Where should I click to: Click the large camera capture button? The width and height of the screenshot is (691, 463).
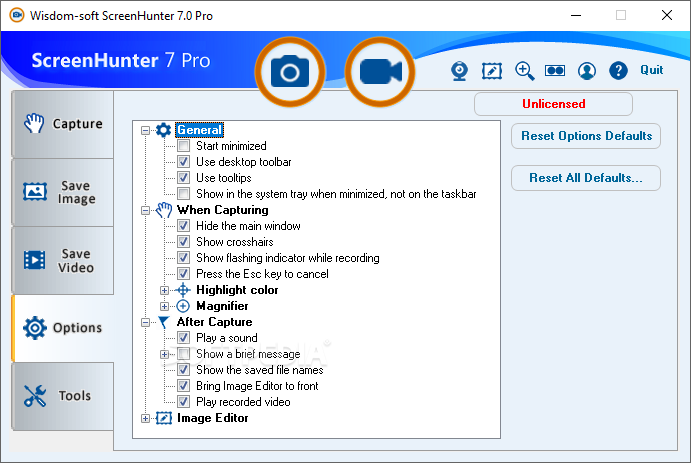tap(290, 72)
